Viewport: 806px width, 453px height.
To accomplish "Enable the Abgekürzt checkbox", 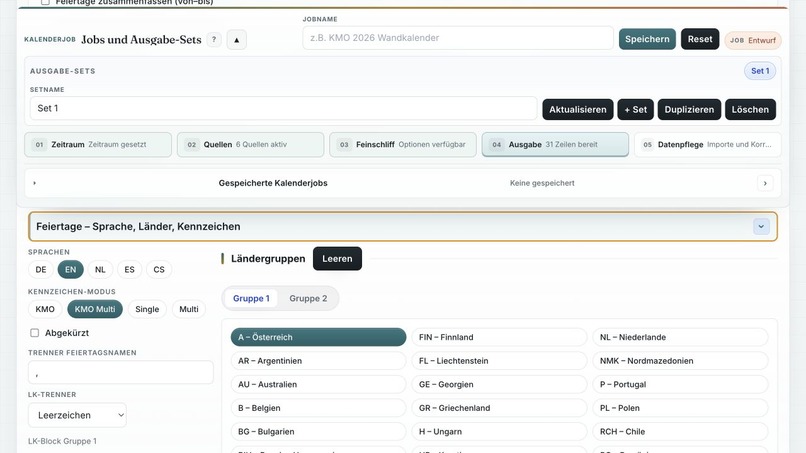I will click(34, 333).
